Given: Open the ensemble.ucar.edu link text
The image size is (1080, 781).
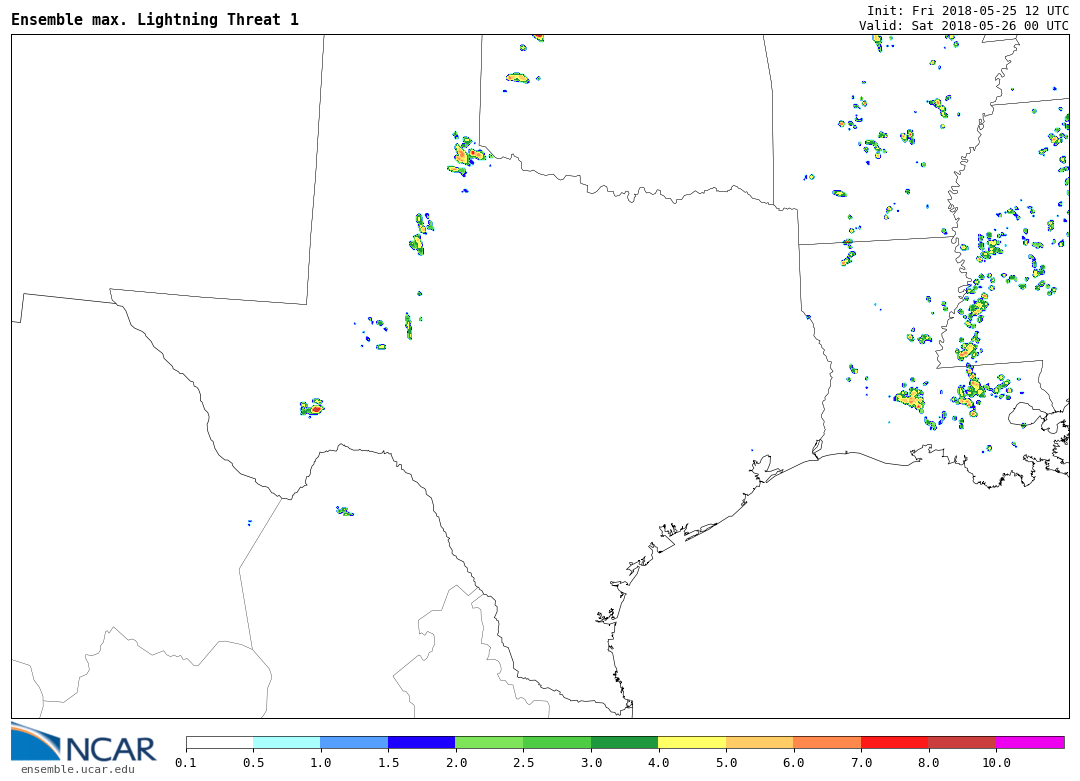Looking at the screenshot, I should coord(77,769).
